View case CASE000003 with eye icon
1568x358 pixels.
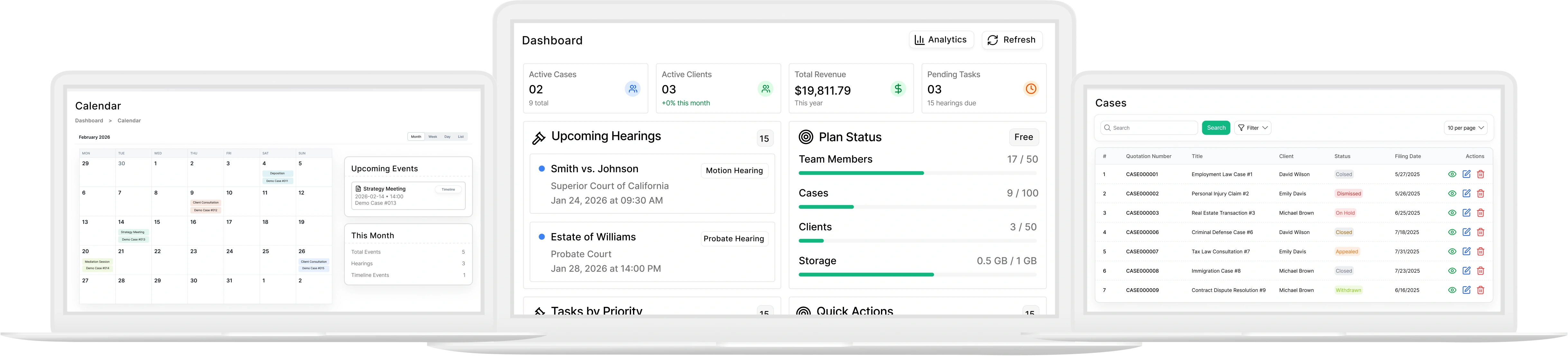[x=1452, y=213]
